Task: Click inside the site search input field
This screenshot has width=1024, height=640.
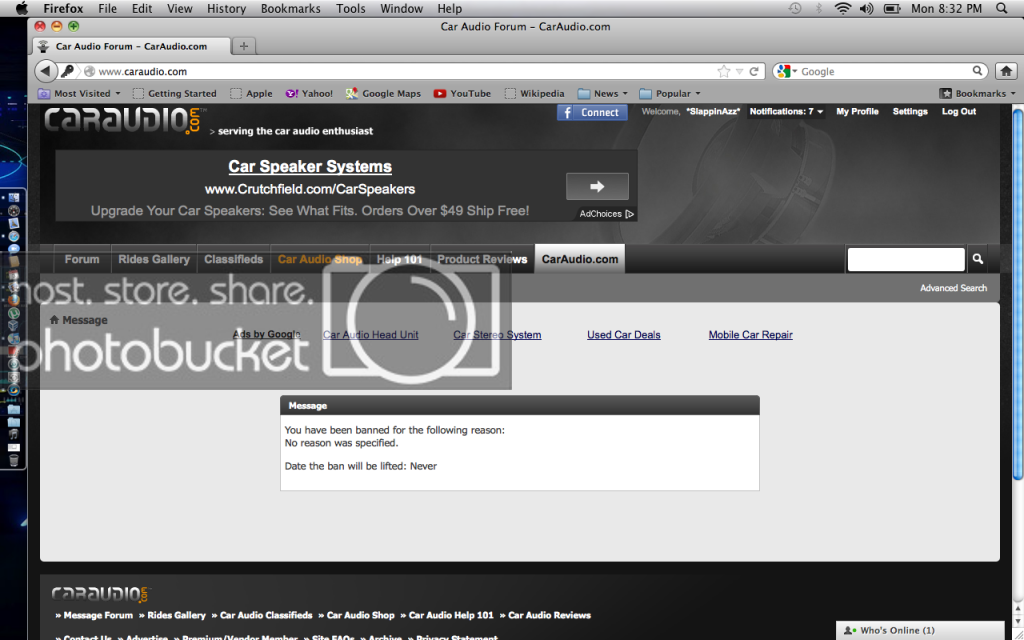Action: pos(905,259)
